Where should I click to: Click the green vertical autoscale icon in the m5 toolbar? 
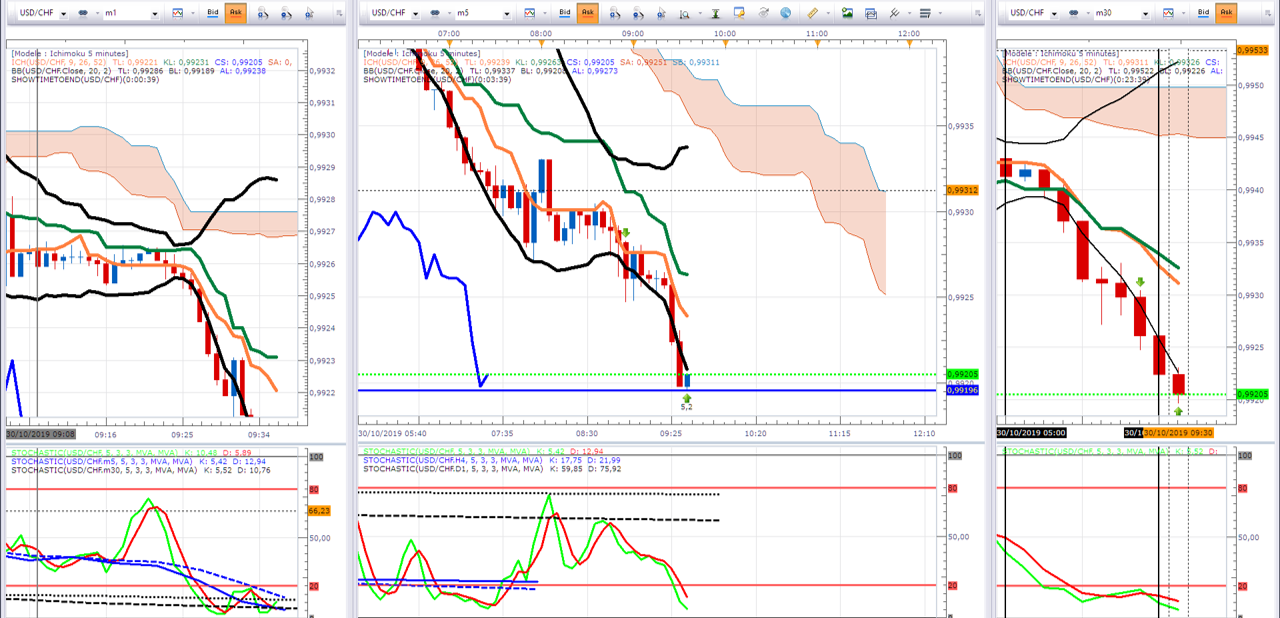point(715,13)
